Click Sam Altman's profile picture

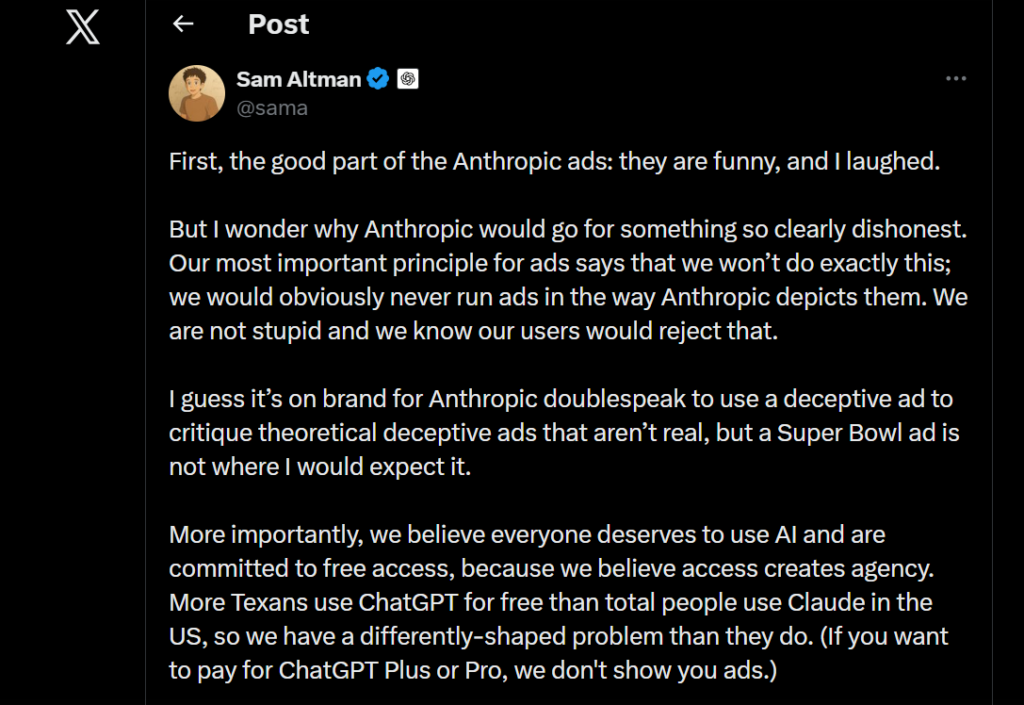(197, 93)
